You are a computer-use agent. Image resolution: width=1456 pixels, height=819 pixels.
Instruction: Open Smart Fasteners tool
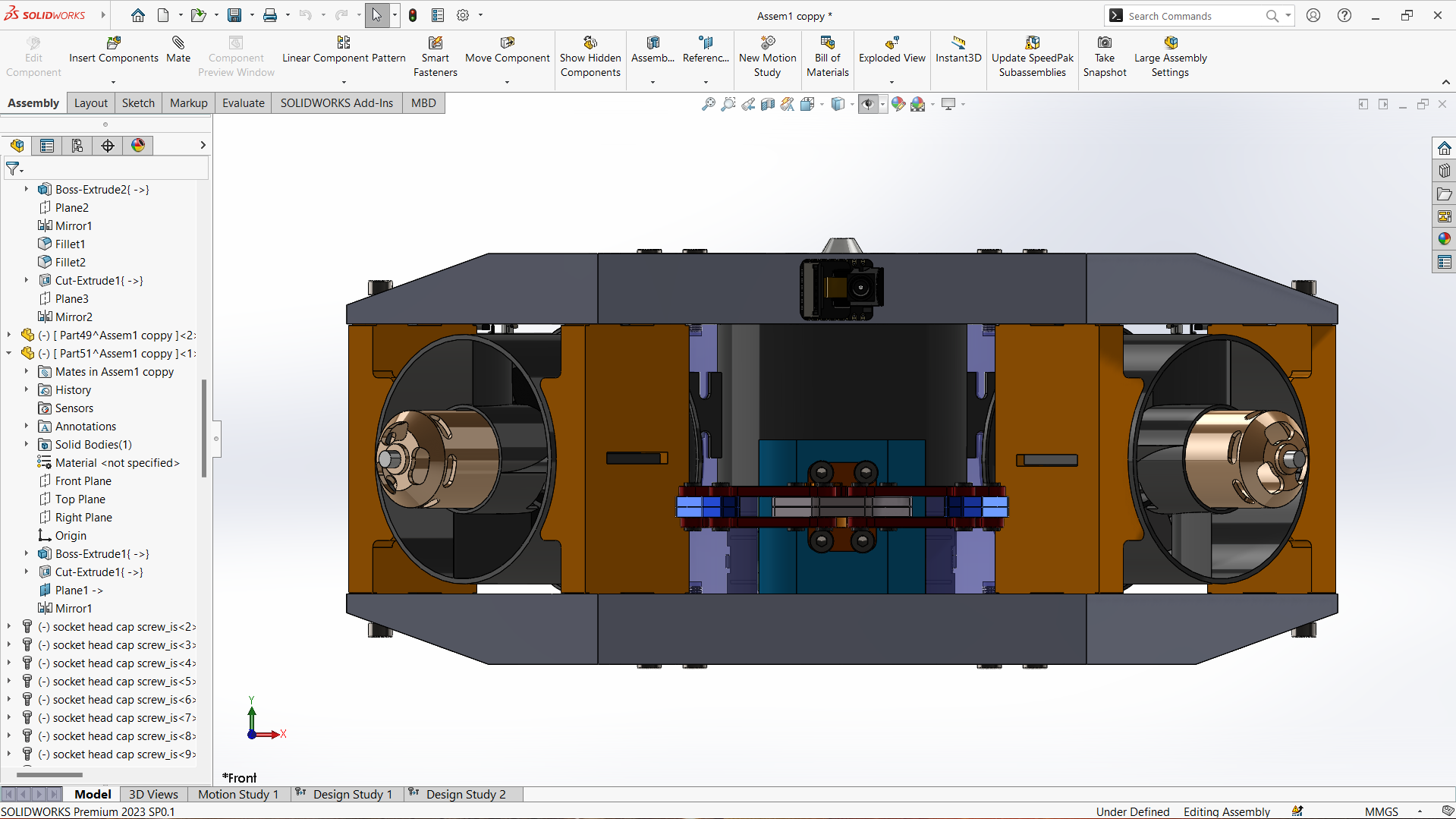click(x=435, y=43)
